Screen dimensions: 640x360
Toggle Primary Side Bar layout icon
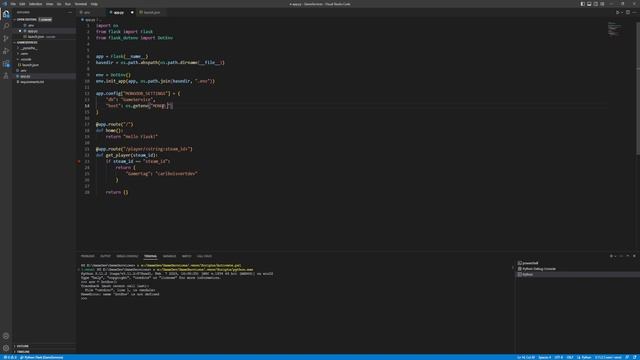coord(582,4)
